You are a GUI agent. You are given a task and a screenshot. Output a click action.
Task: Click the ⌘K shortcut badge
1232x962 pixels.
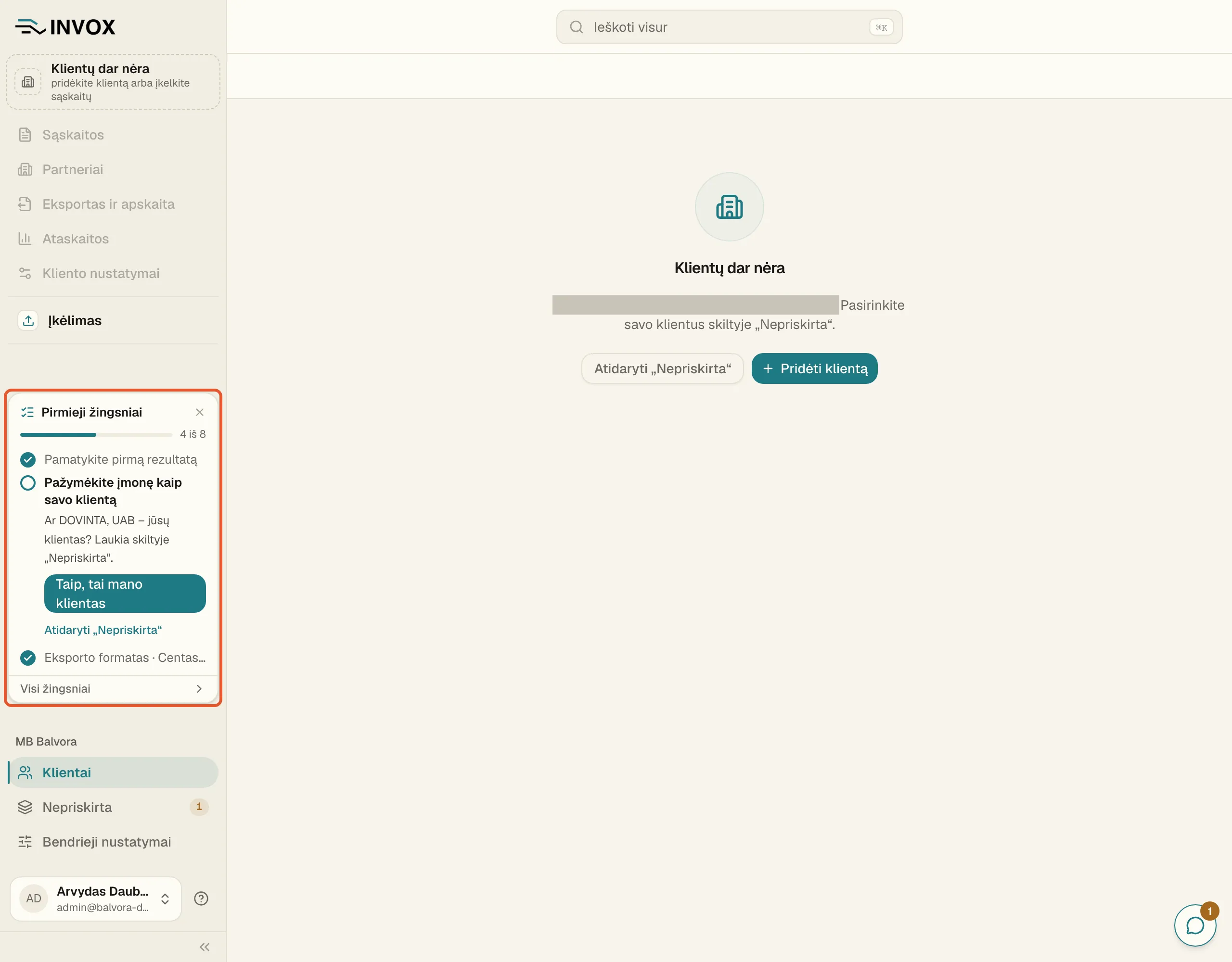pyautogui.click(x=881, y=27)
